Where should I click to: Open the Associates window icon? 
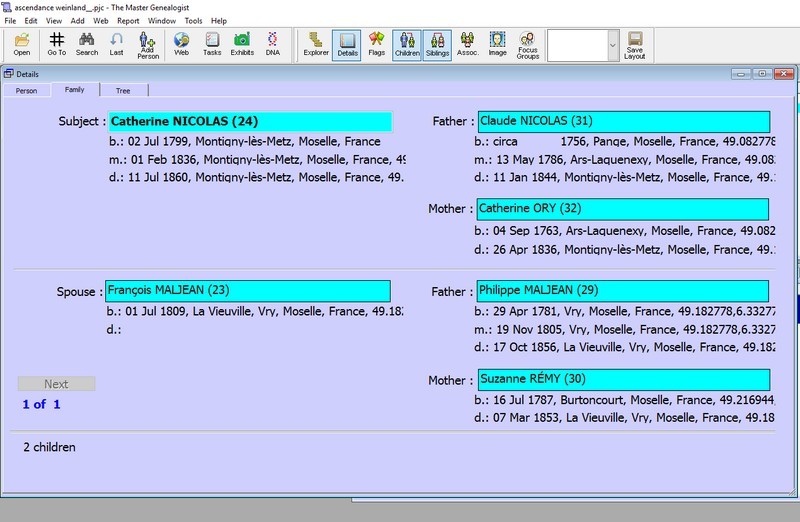pyautogui.click(x=467, y=44)
